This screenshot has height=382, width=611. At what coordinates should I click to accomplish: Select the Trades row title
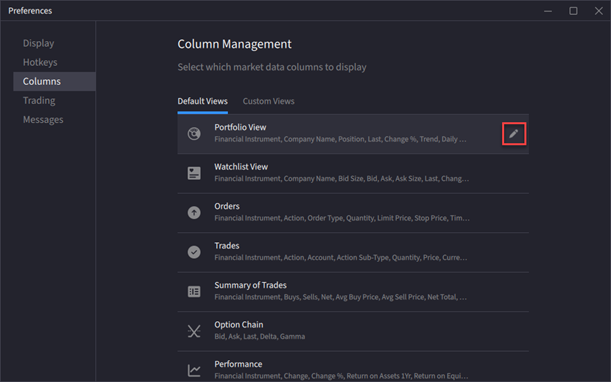pyautogui.click(x=227, y=246)
